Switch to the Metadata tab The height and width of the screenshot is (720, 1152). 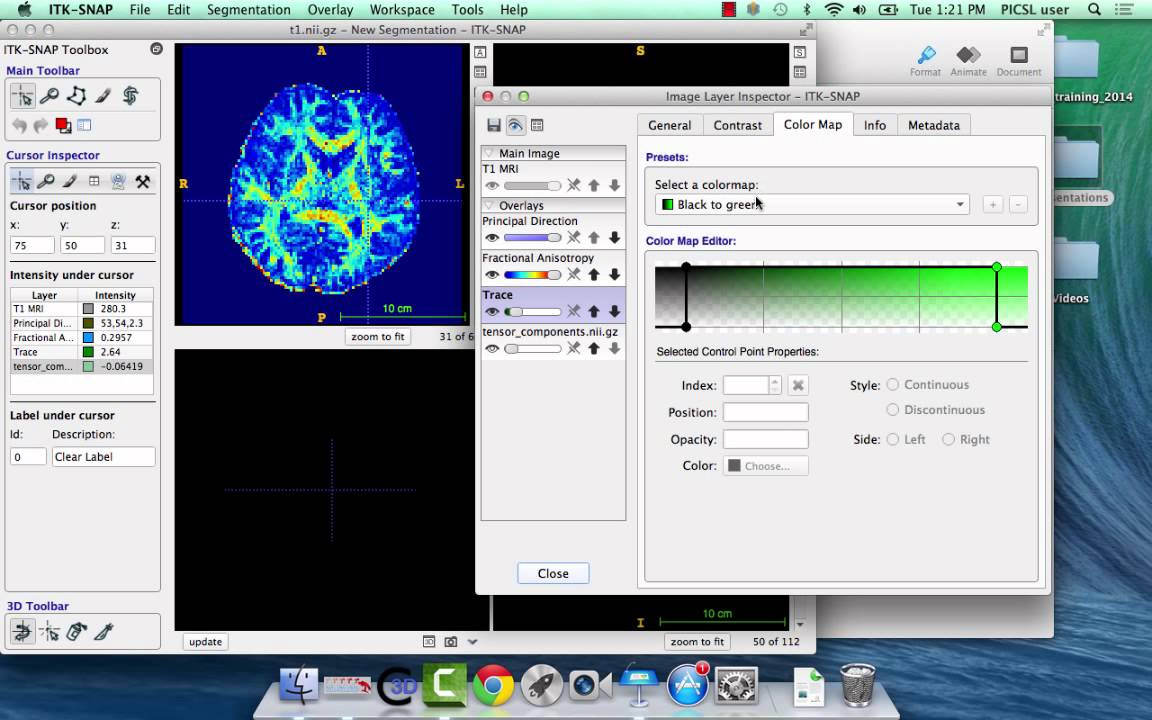pyautogui.click(x=934, y=125)
